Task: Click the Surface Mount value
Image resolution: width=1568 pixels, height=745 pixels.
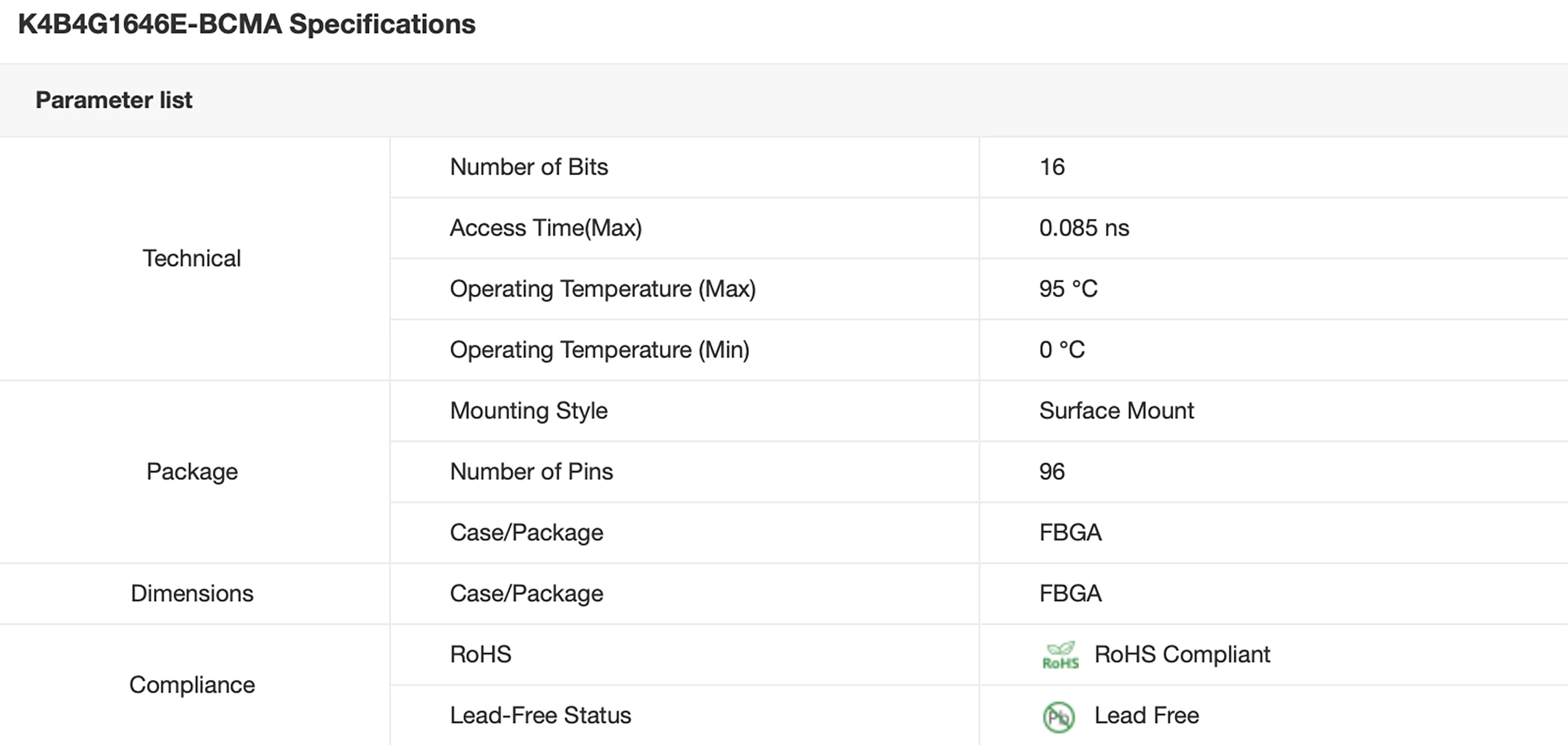Action: [x=1116, y=411]
